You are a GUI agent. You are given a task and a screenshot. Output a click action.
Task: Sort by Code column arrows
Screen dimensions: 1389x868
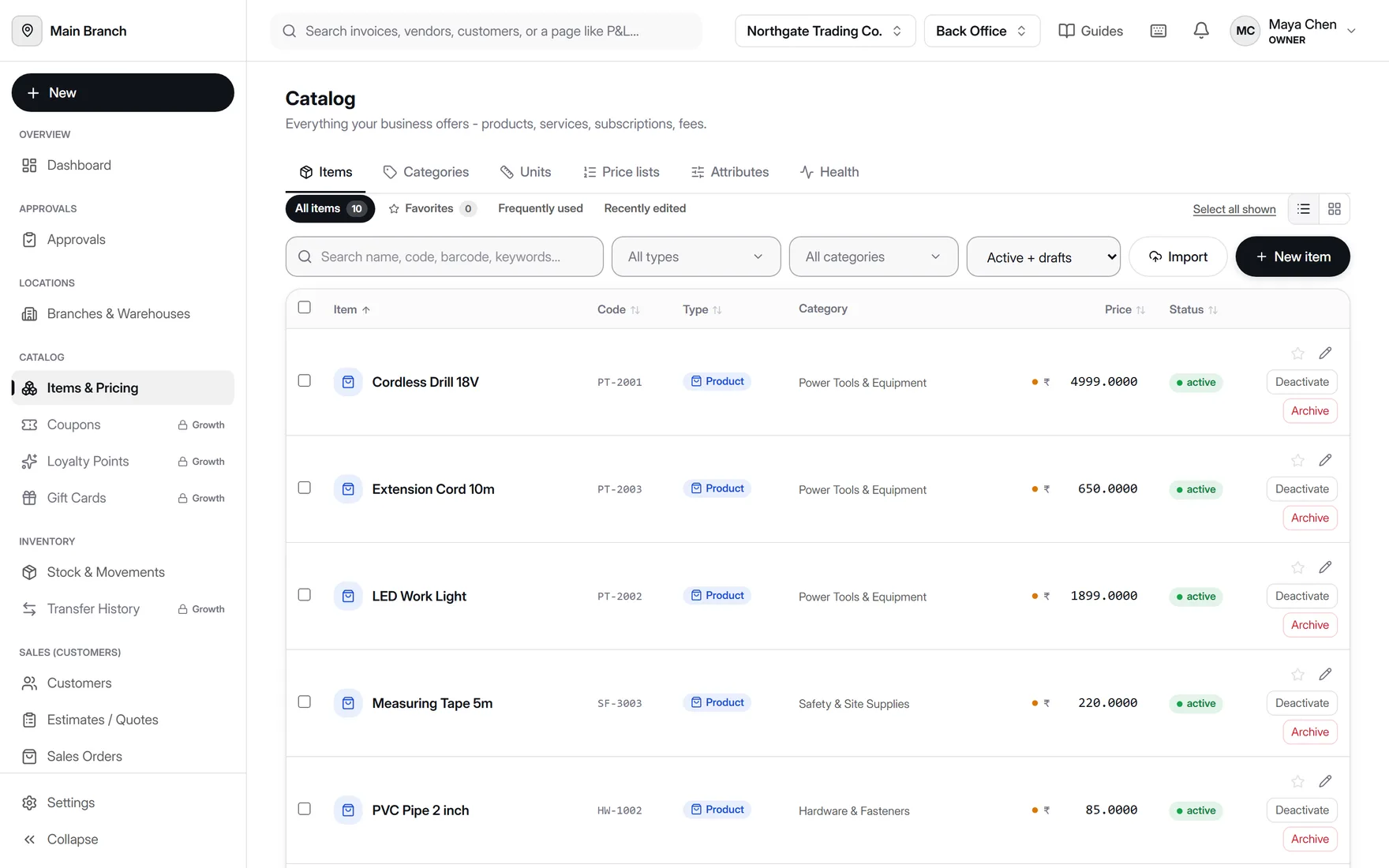[x=635, y=310]
